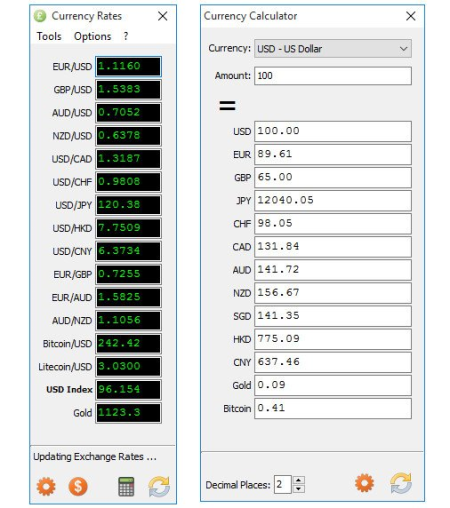
Task: Open the ? help menu
Action: click(126, 36)
